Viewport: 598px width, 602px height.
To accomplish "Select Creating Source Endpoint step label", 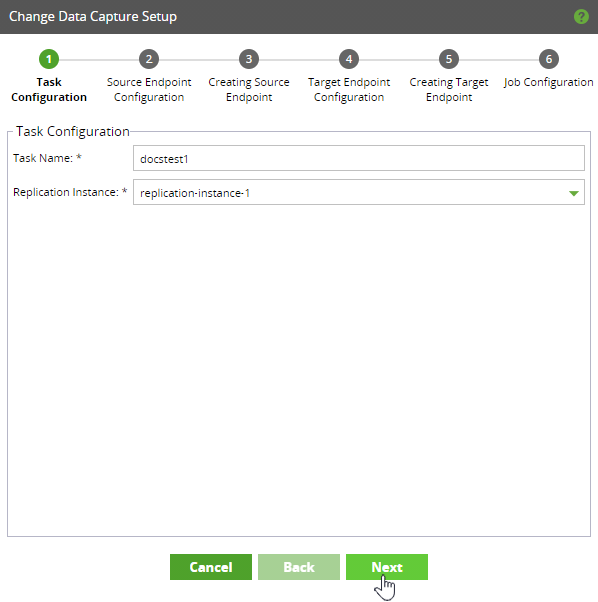I will click(249, 89).
